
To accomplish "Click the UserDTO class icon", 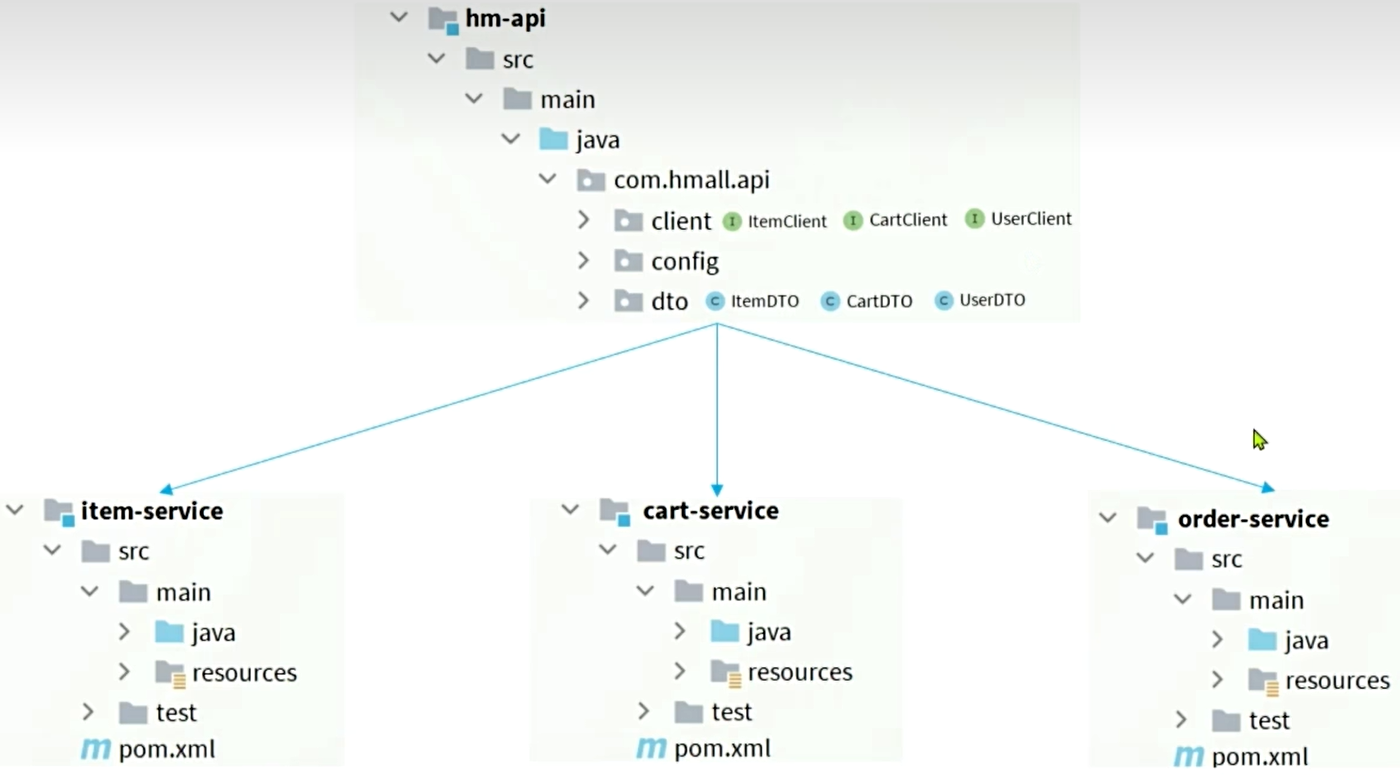I will pos(944,300).
